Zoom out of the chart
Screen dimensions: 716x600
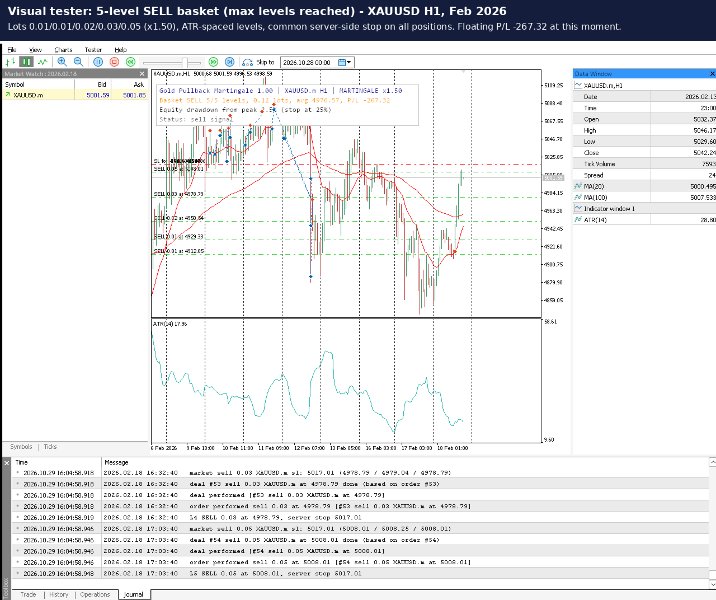pyautogui.click(x=79, y=62)
